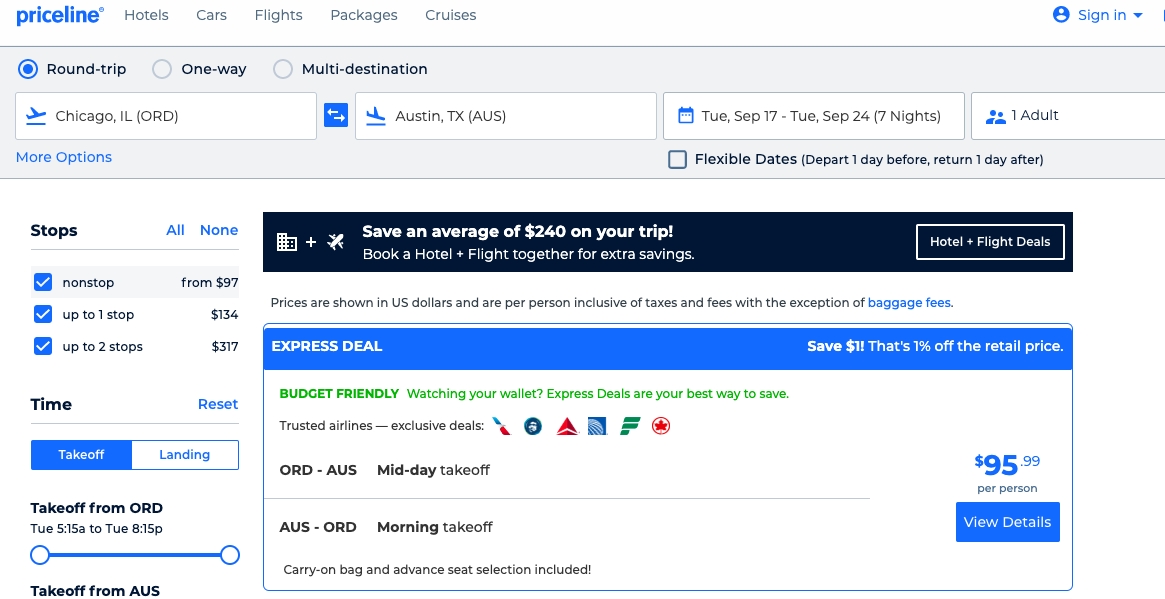Open the Hotels menu item

coord(146,15)
